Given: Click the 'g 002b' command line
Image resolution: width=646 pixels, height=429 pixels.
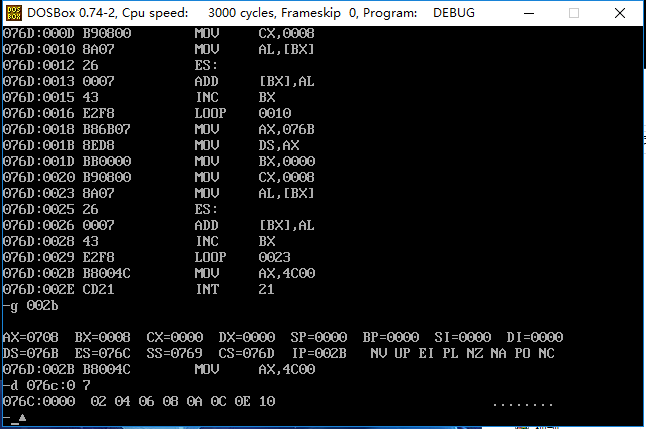Looking at the screenshot, I should pos(30,306).
